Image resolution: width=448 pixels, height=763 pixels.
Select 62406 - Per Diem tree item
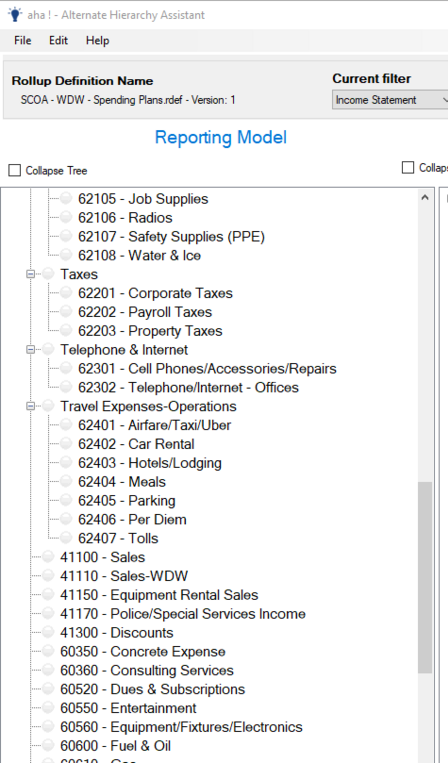[132, 519]
